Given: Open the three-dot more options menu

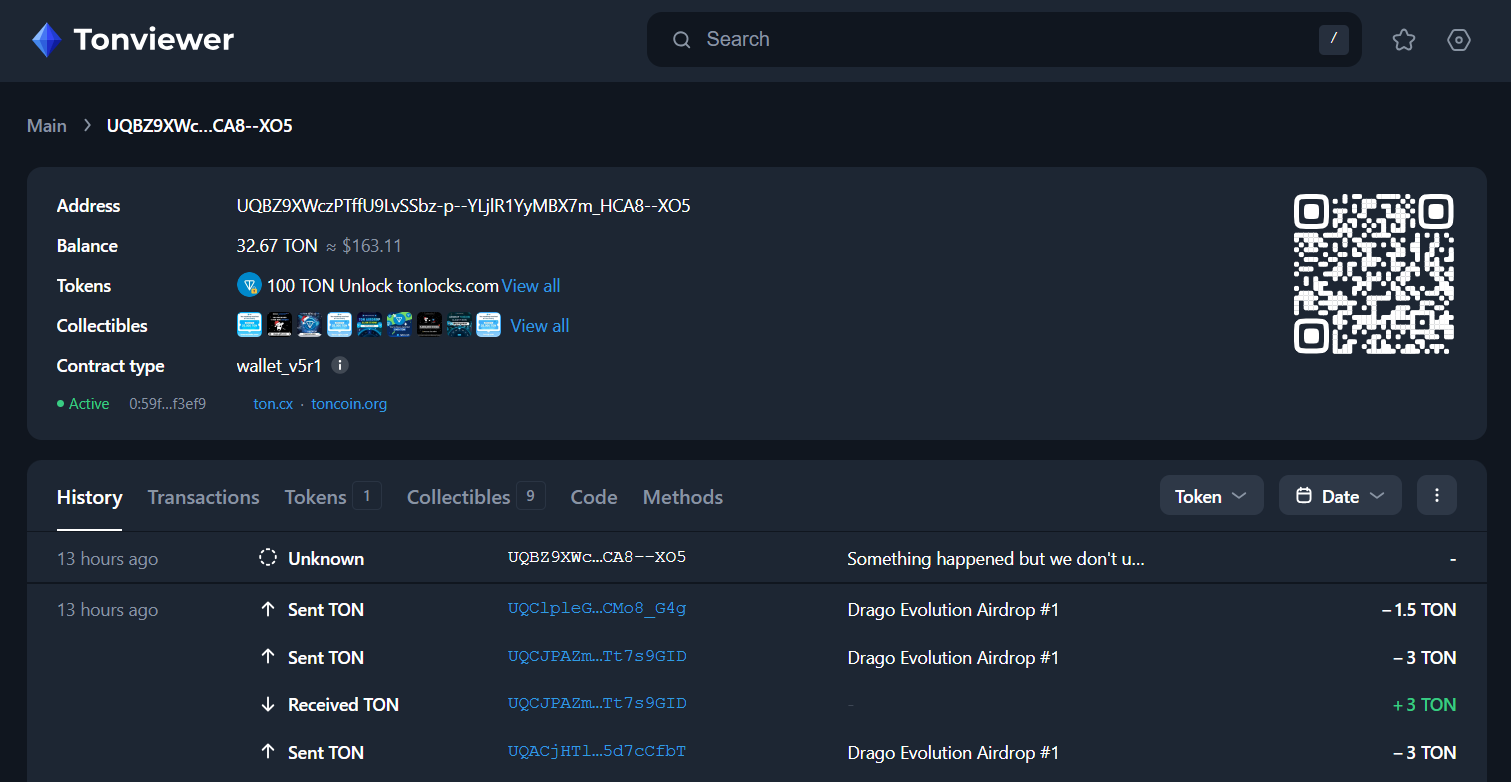Looking at the screenshot, I should [x=1437, y=495].
